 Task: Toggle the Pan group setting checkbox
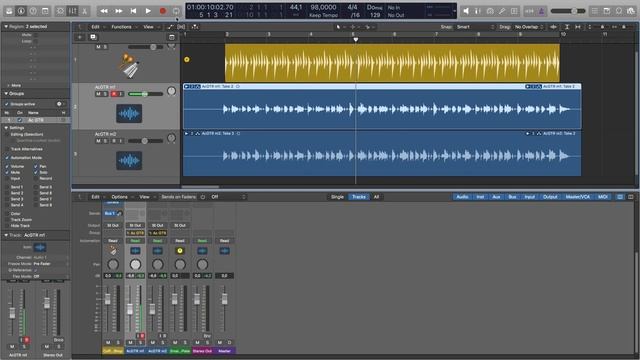(x=36, y=167)
